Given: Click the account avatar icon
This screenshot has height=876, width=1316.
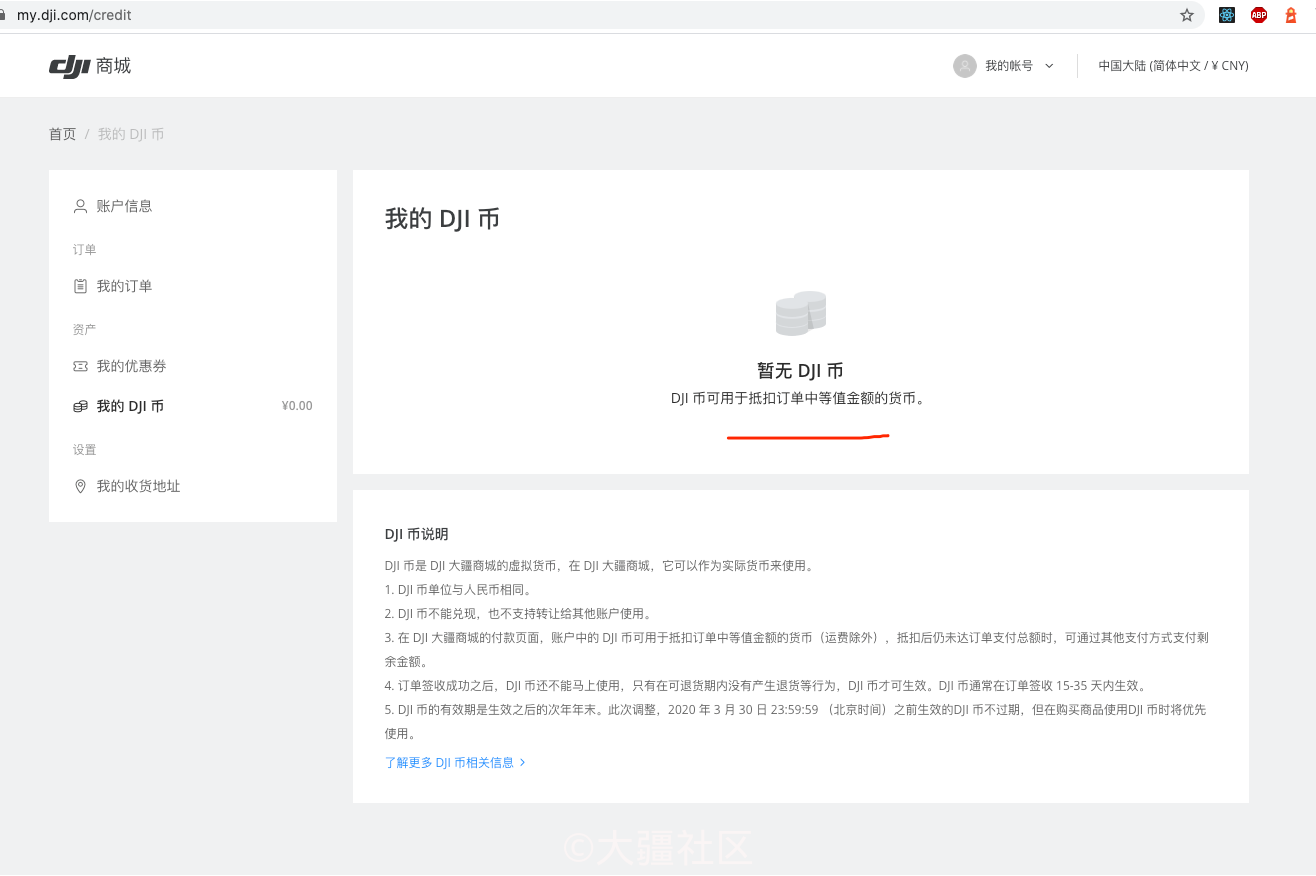Looking at the screenshot, I should point(965,66).
